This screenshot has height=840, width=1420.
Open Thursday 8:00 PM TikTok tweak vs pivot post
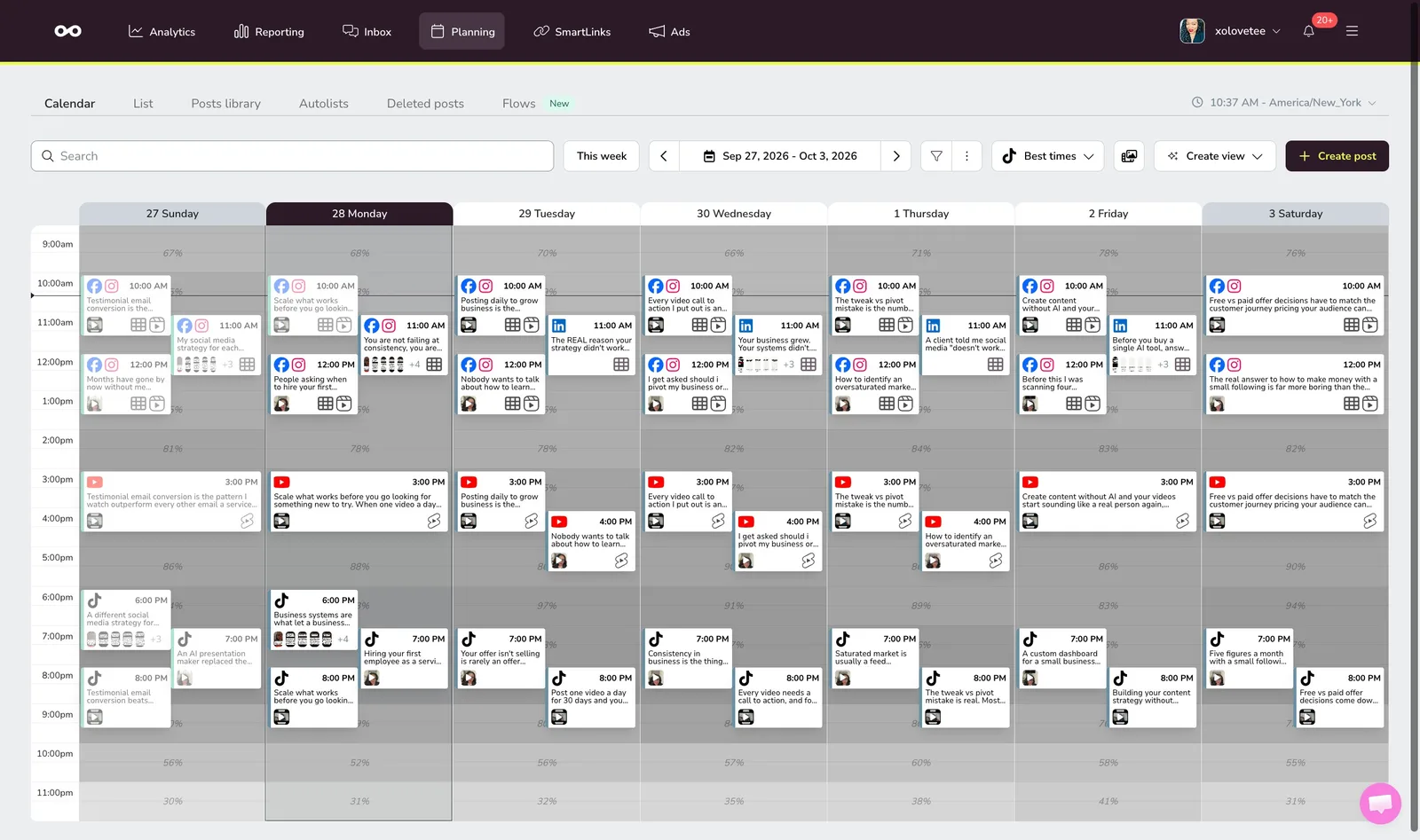pos(966,698)
